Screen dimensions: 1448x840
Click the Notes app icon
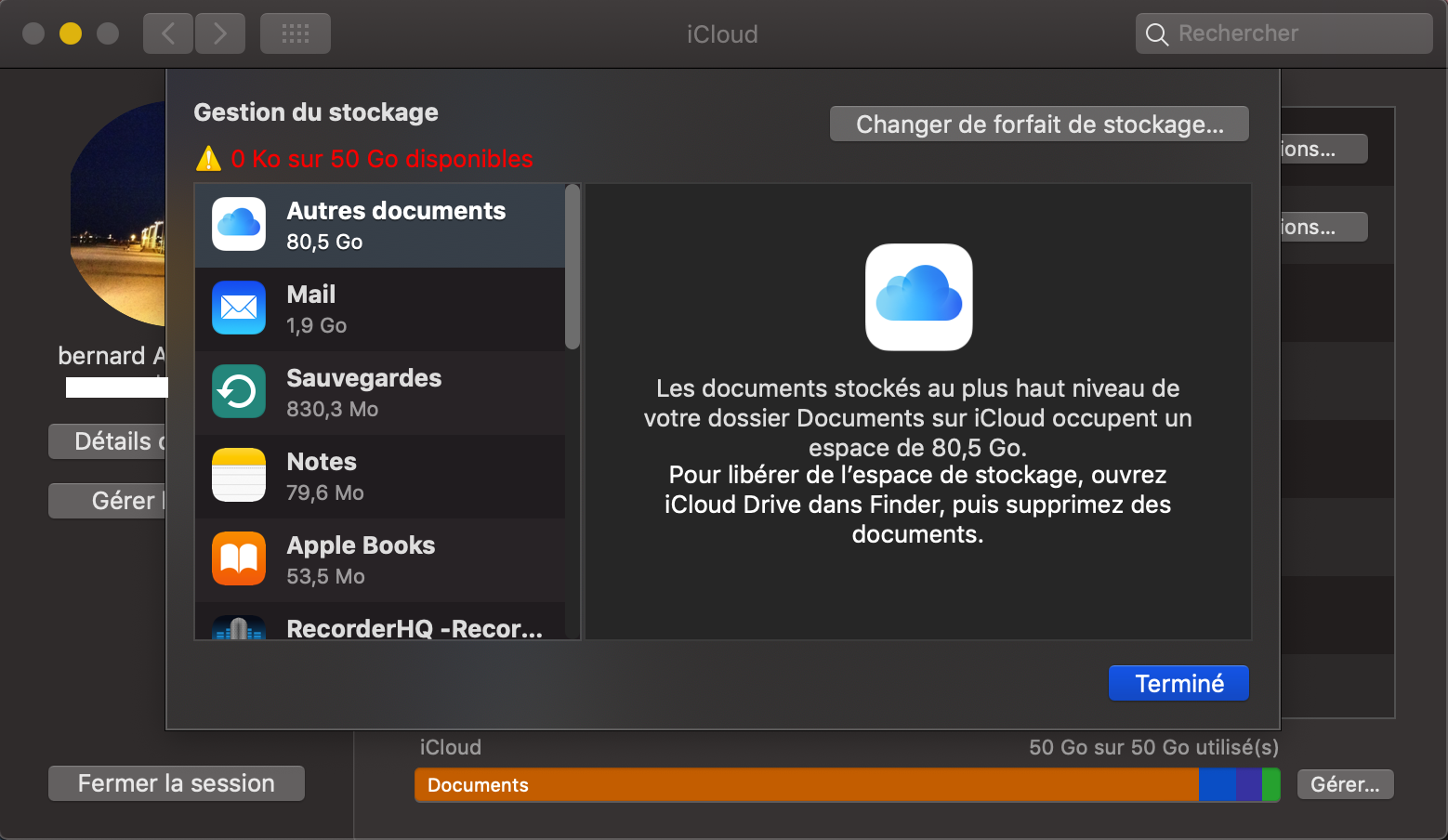(x=239, y=475)
